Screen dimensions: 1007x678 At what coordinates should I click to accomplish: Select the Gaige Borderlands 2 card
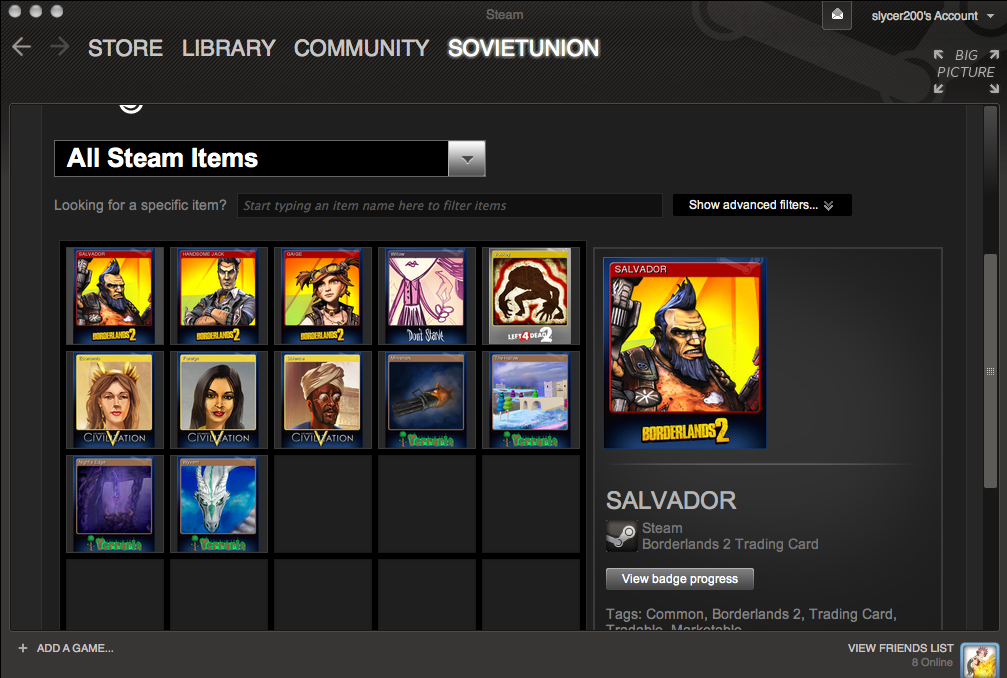(x=322, y=296)
